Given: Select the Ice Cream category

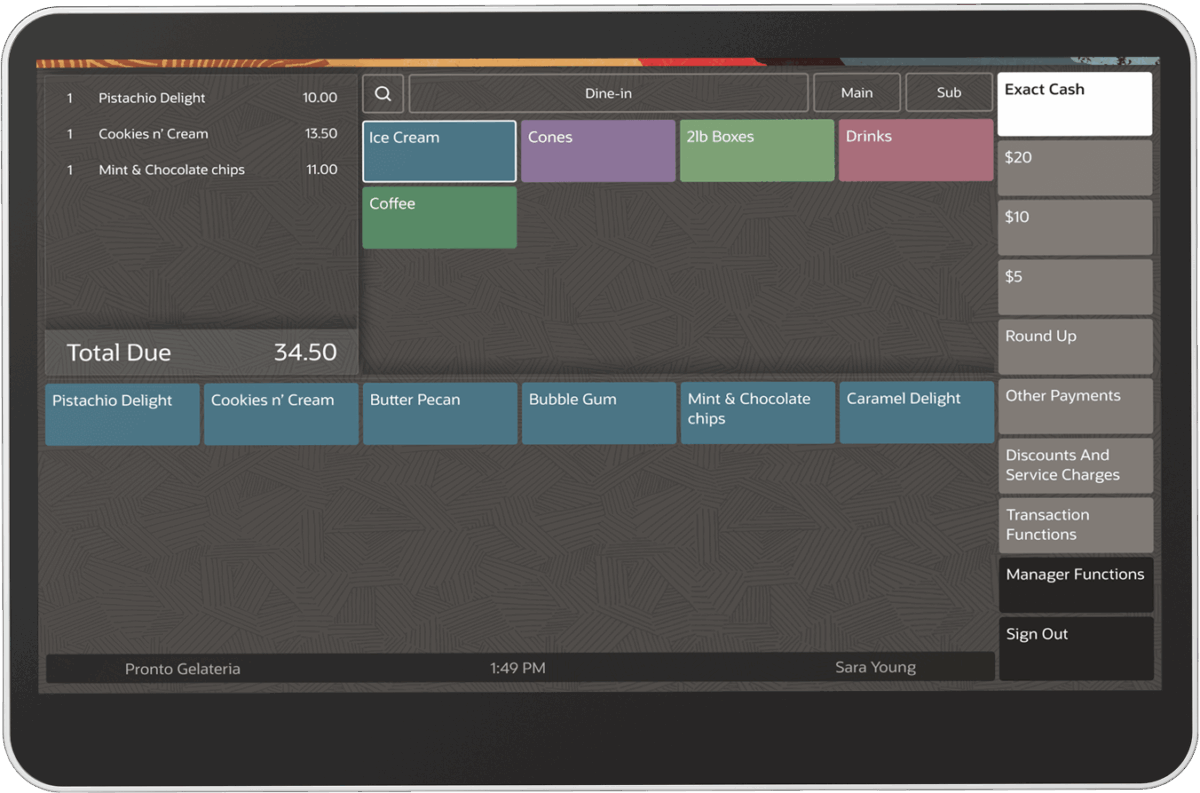Looking at the screenshot, I should (439, 151).
